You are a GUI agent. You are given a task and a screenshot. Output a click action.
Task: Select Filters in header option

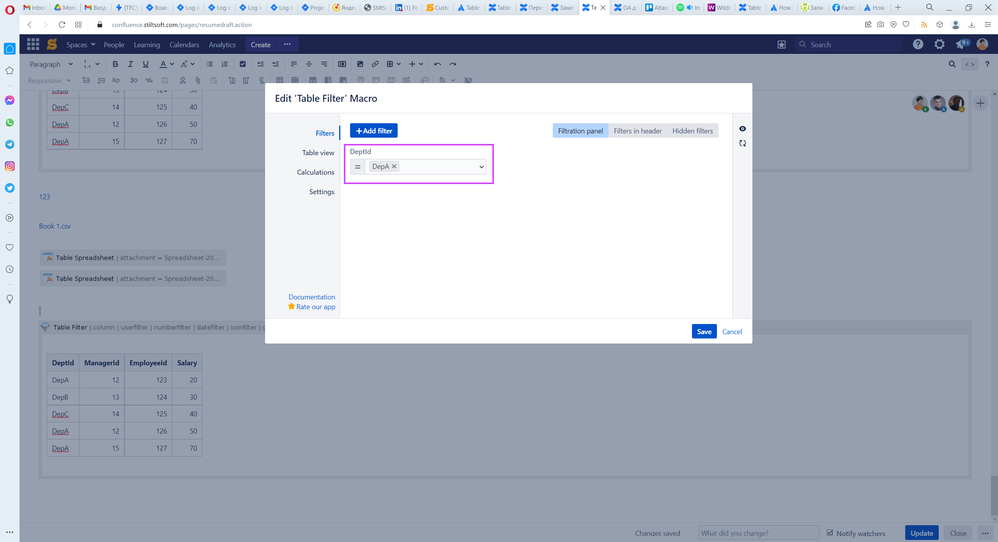click(x=637, y=130)
